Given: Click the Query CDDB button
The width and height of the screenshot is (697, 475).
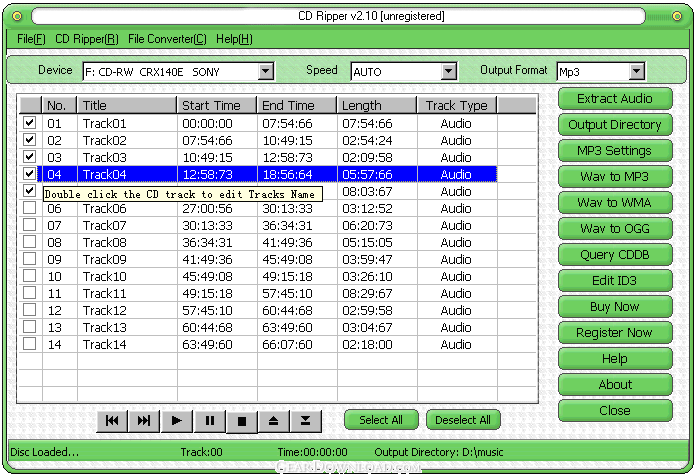Looking at the screenshot, I should tap(615, 255).
